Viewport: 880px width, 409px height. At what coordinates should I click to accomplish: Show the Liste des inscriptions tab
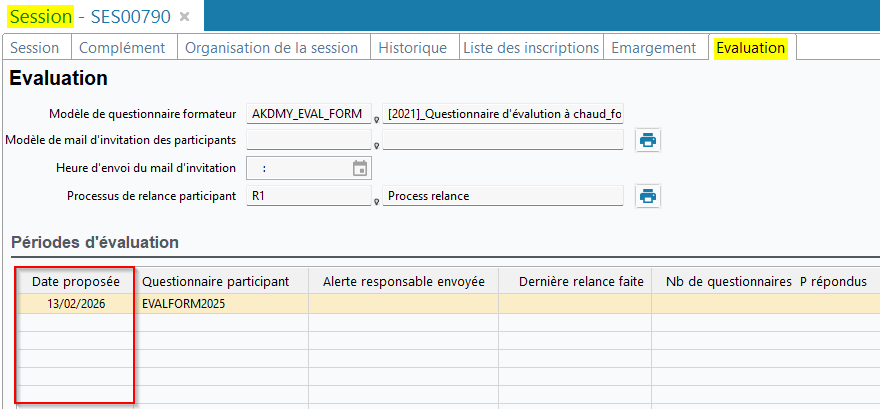[531, 48]
